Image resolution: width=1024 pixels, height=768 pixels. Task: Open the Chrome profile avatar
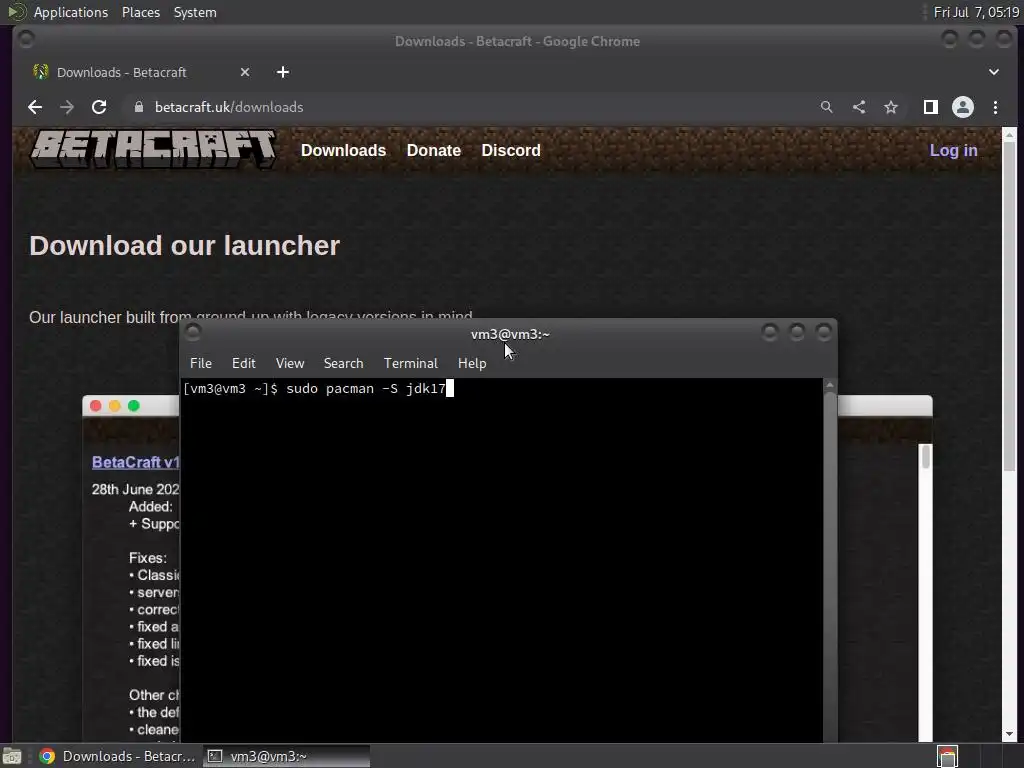(x=963, y=107)
